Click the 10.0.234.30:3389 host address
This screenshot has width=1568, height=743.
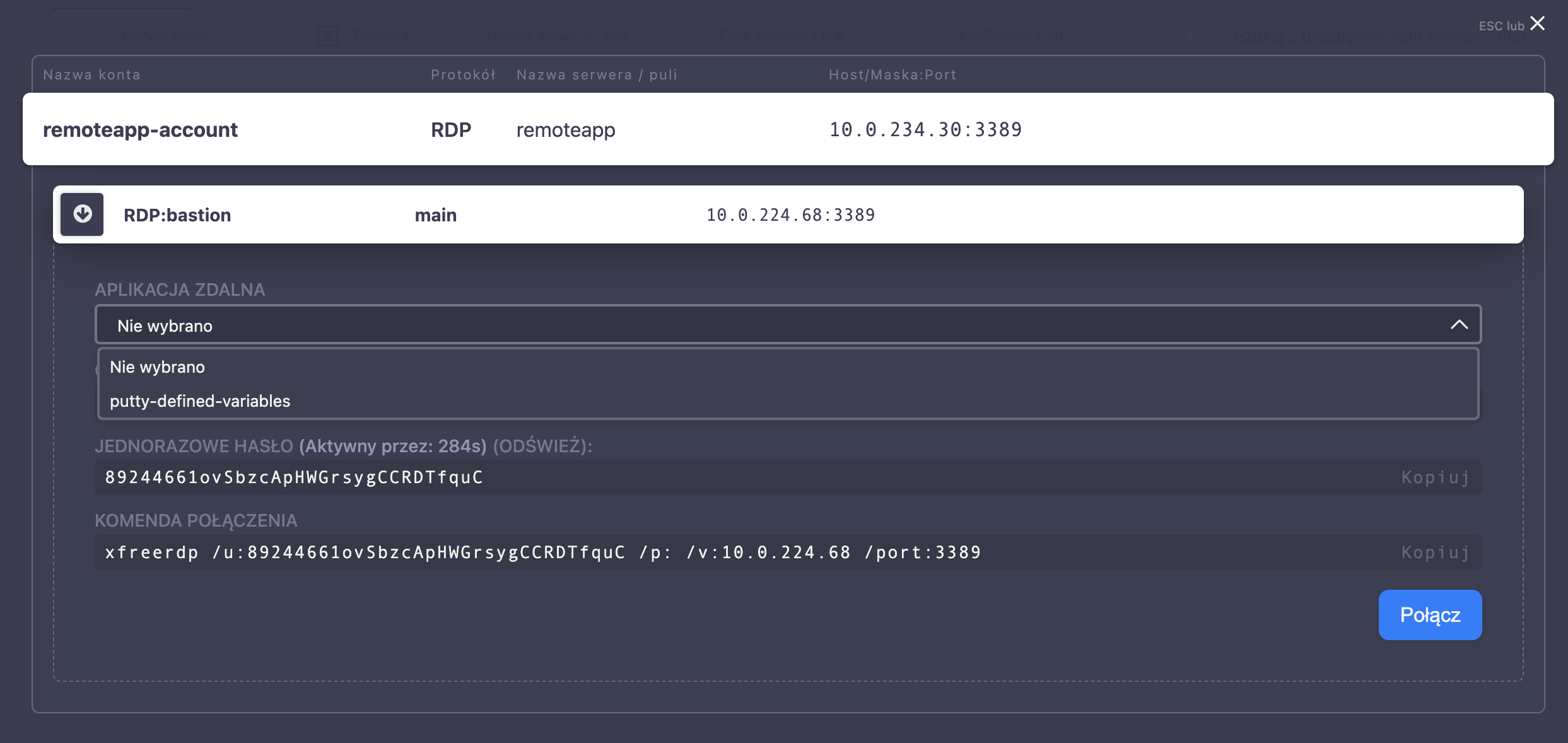click(925, 129)
